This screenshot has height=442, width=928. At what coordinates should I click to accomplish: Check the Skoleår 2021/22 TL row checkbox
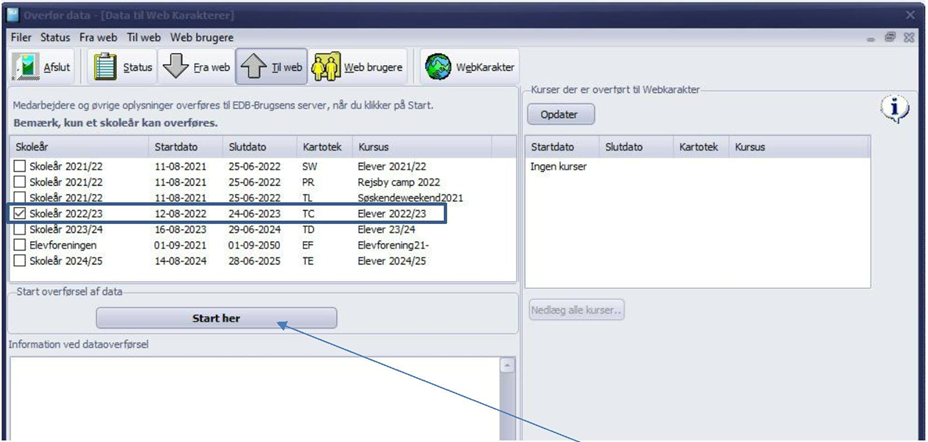pos(20,198)
